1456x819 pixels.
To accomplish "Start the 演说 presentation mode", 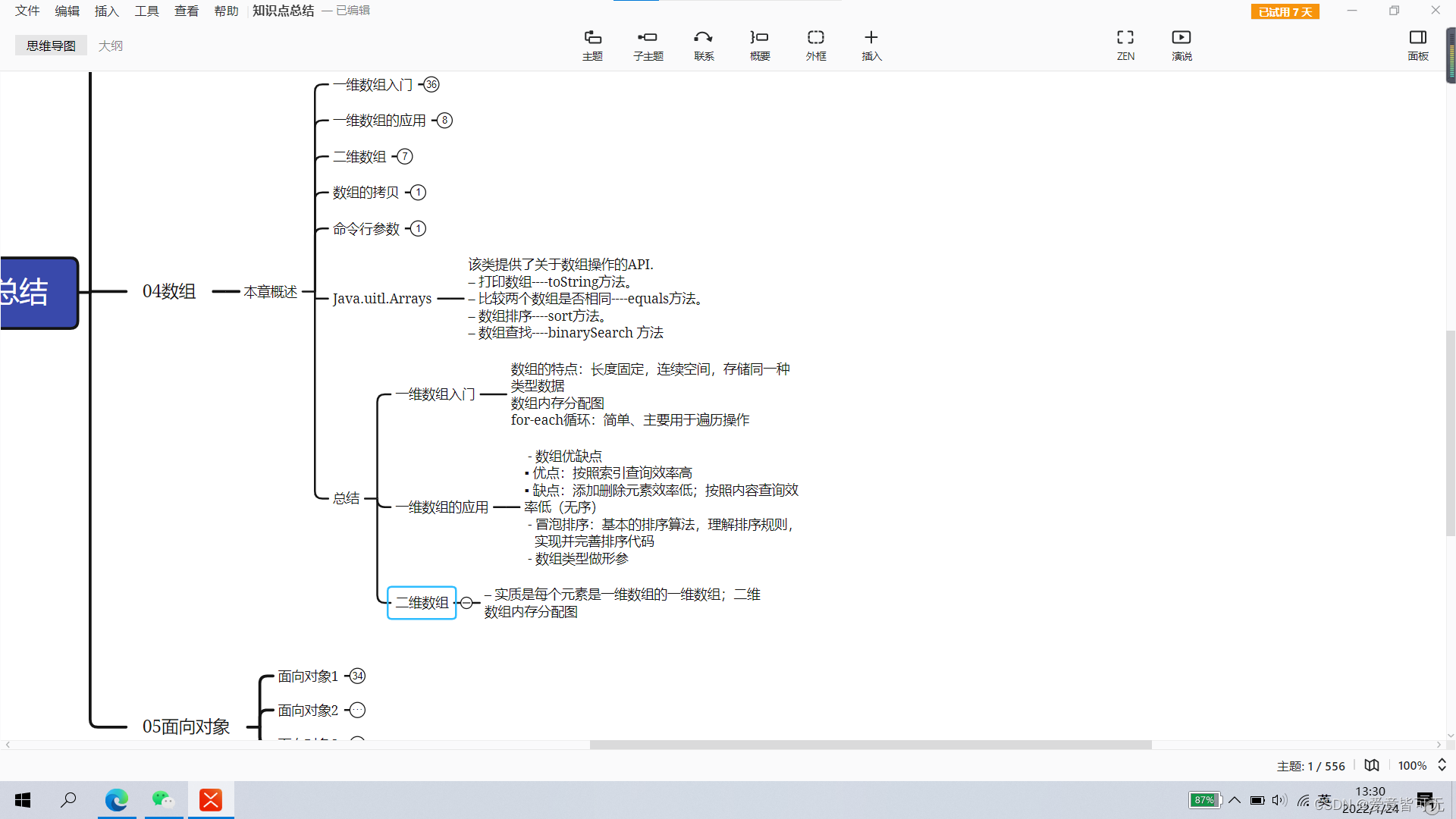I will click(x=1181, y=45).
